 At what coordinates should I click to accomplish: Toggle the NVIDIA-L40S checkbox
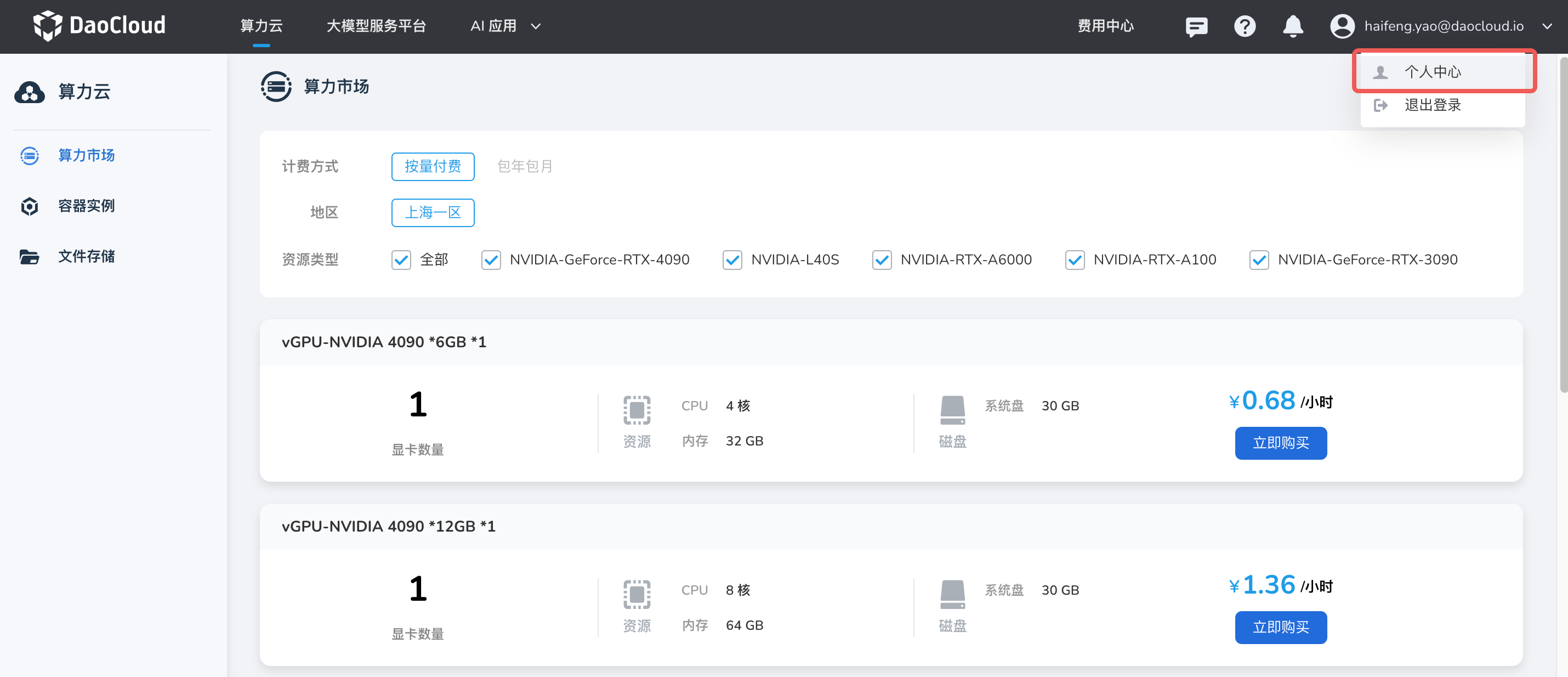[732, 260]
